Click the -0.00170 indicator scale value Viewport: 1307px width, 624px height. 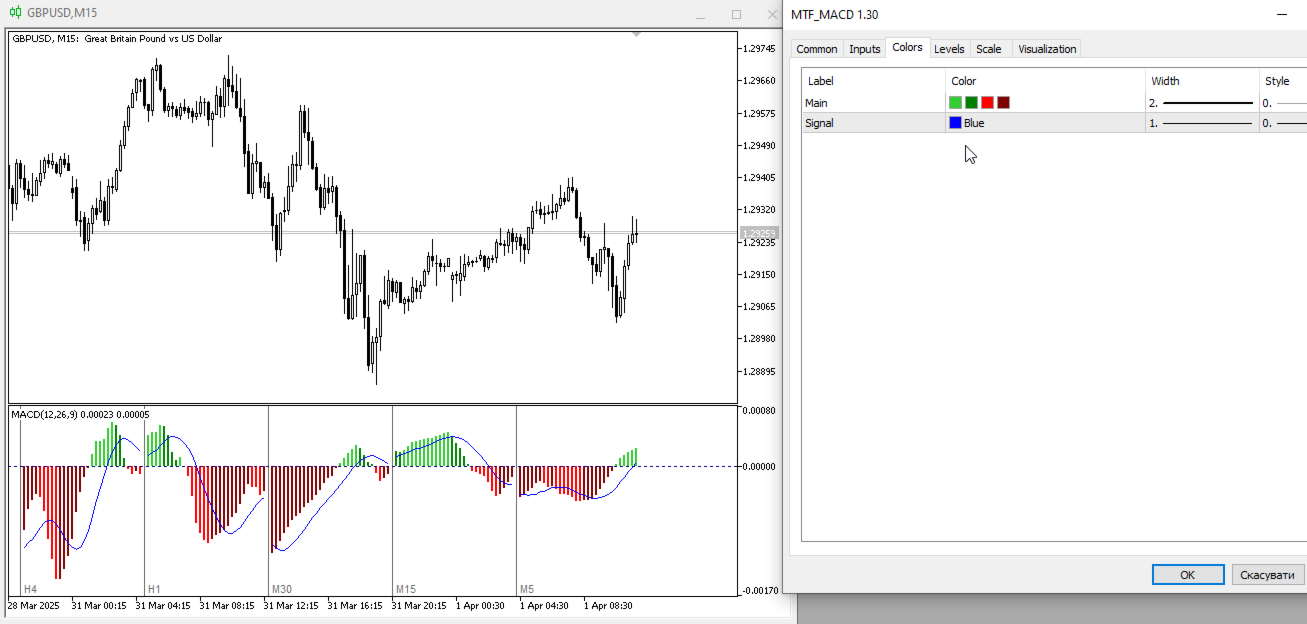point(758,590)
